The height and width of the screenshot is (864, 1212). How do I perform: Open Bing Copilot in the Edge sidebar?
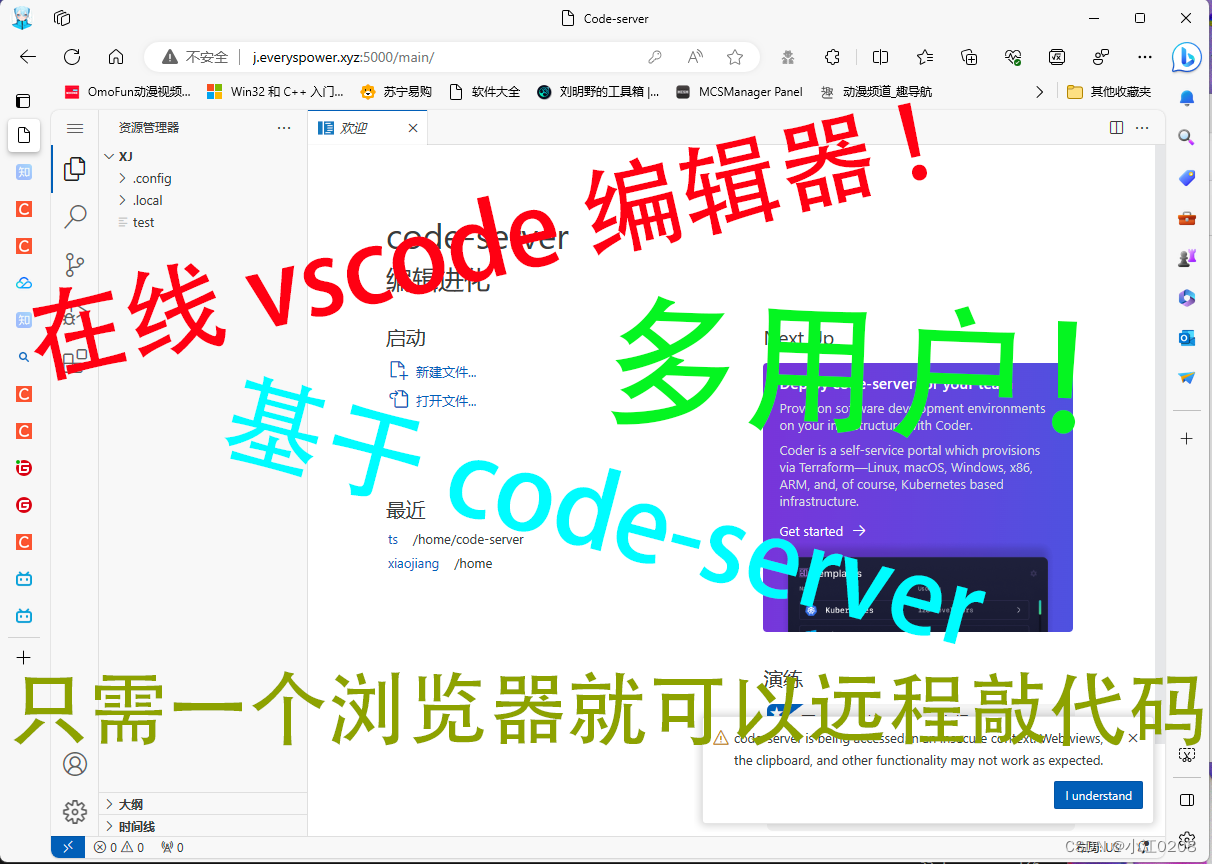[x=1186, y=58]
